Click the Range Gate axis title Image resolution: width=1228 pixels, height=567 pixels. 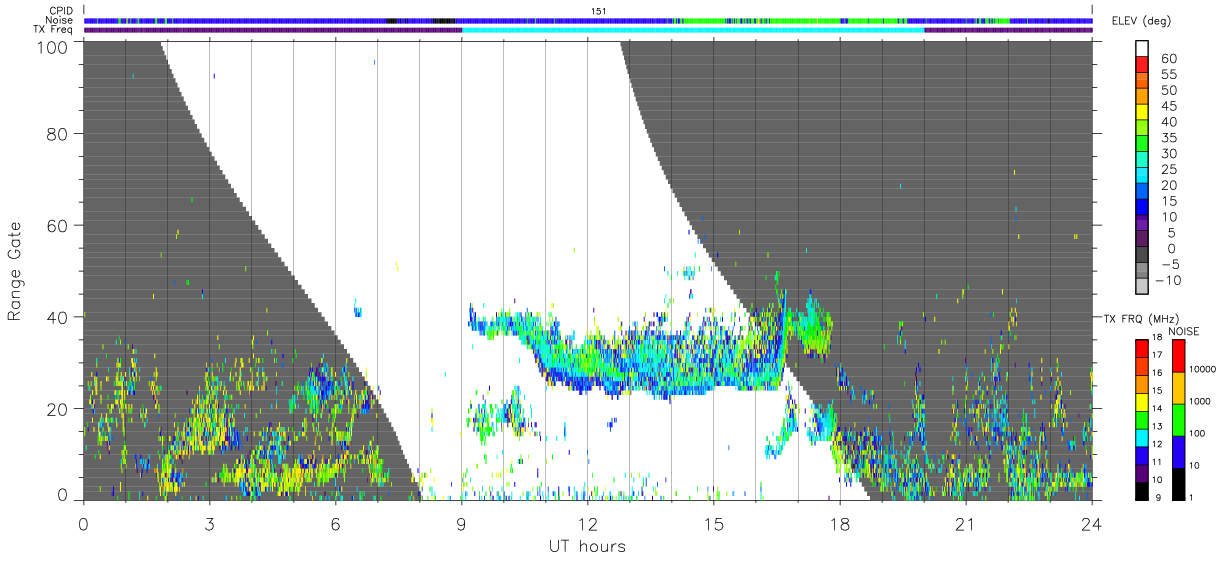coord(16,270)
